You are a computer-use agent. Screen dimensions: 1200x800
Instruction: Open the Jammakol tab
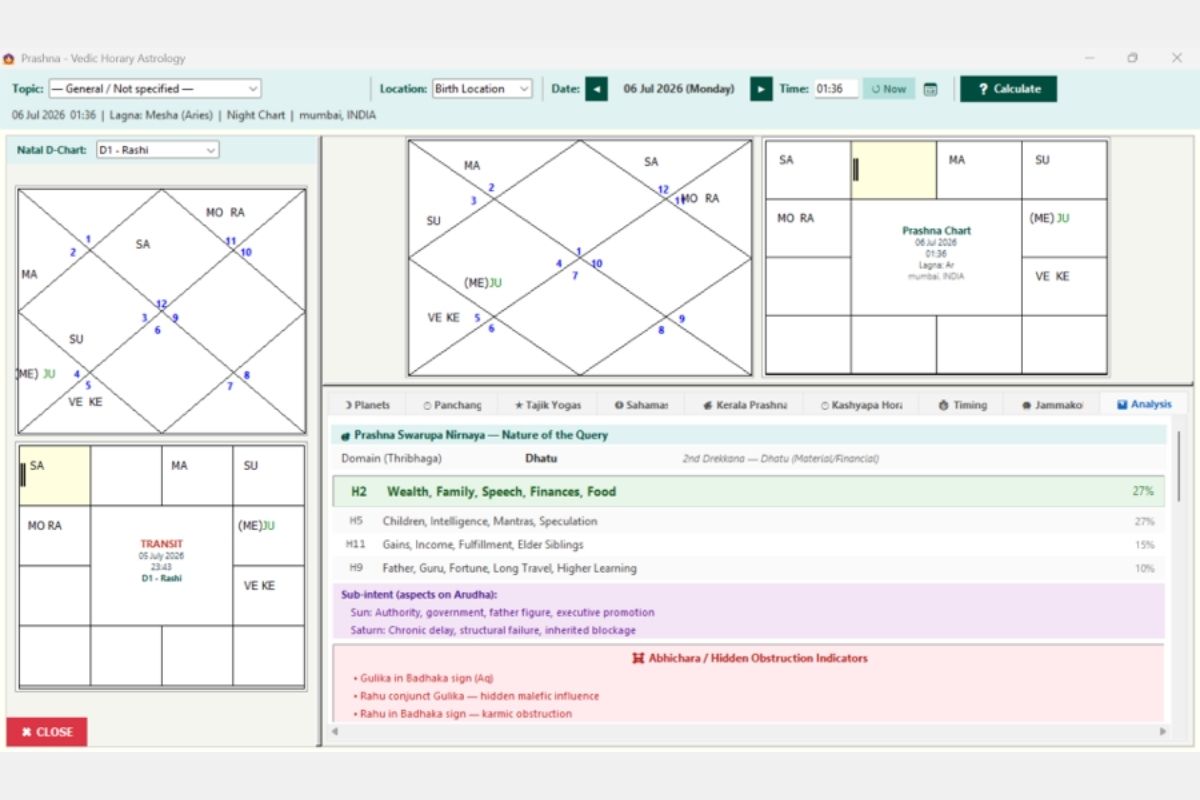tap(1053, 405)
